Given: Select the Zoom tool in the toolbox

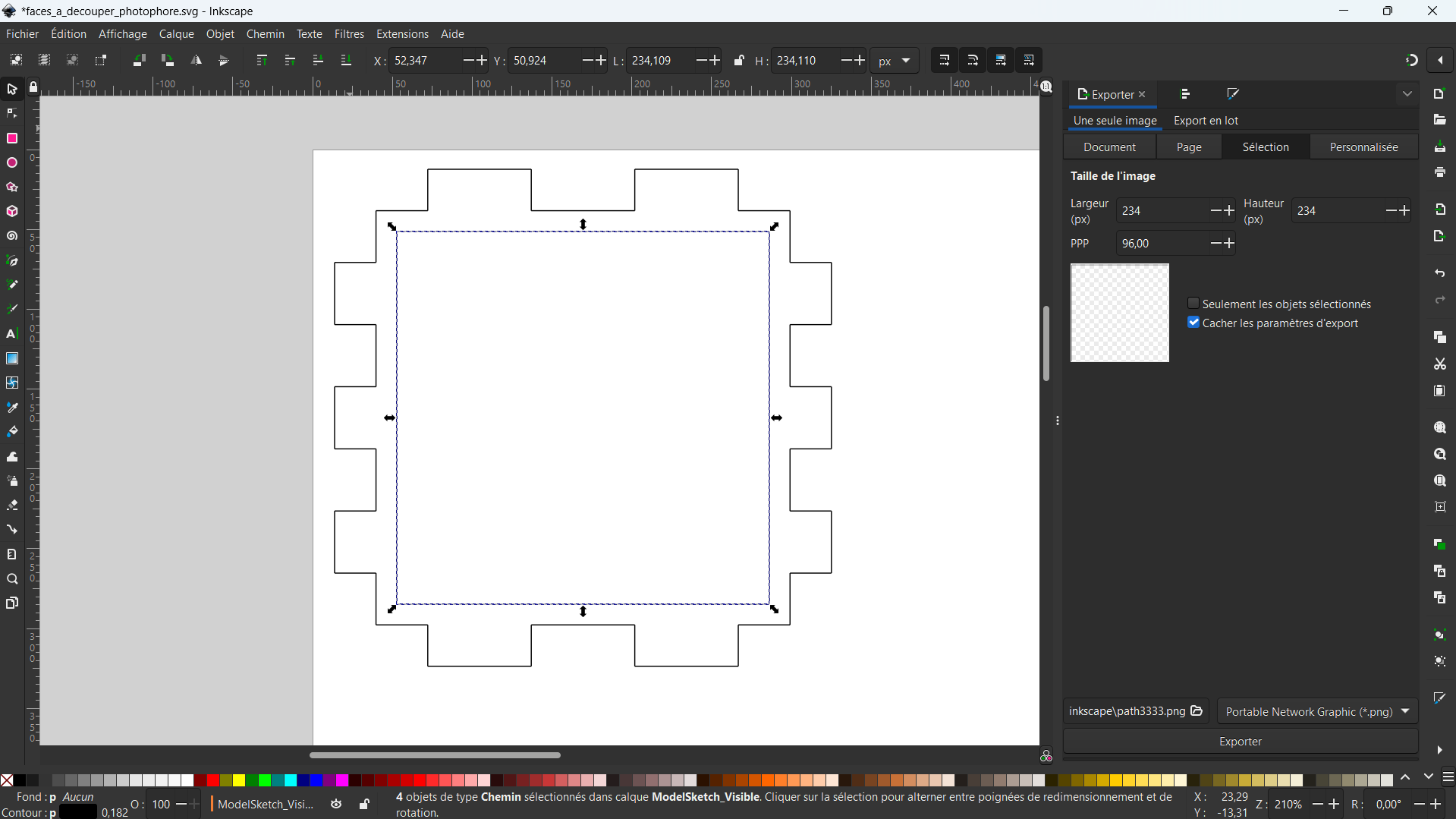Looking at the screenshot, I should tap(12, 579).
